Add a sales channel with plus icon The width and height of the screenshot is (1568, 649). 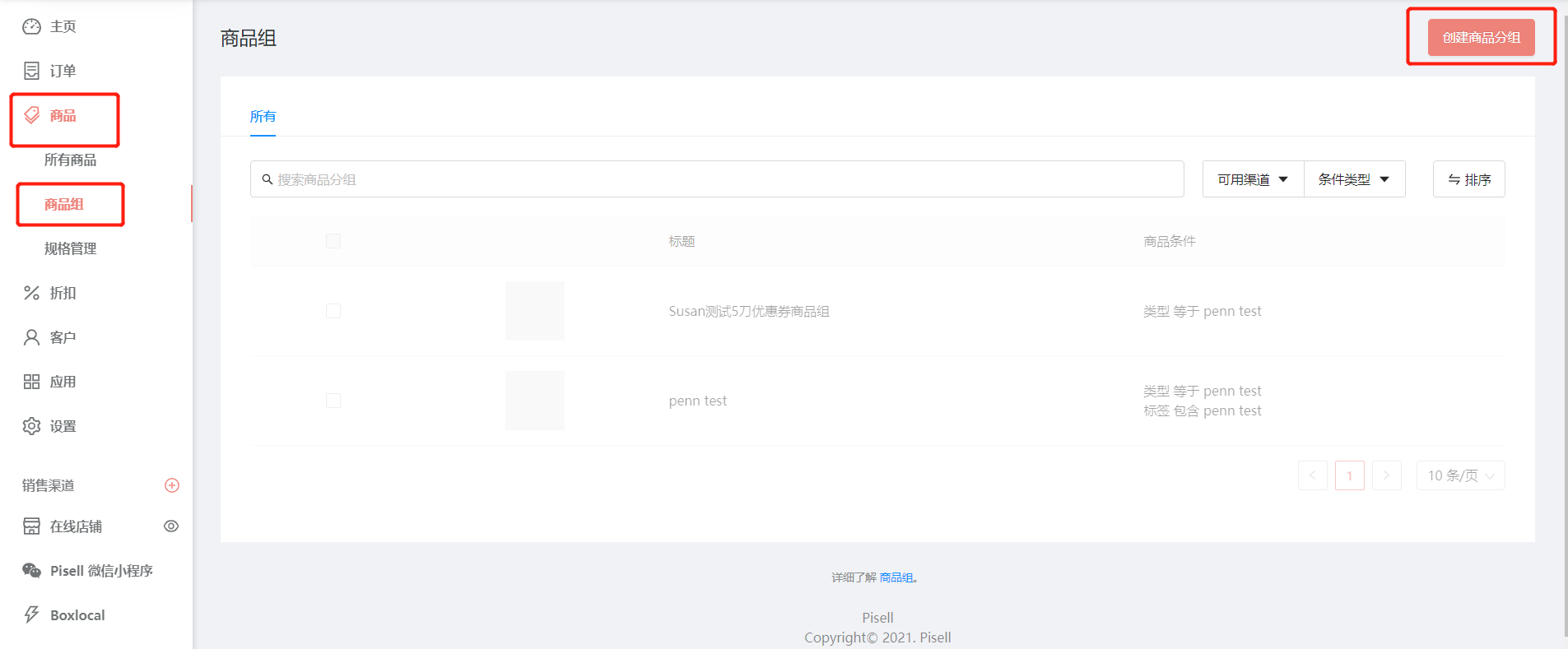(172, 485)
